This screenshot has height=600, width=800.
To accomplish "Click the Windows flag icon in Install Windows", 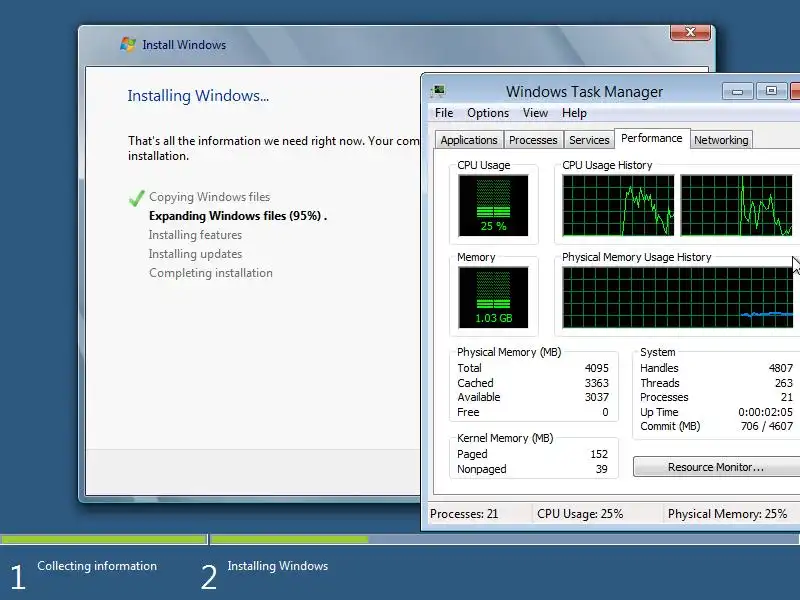I will click(x=128, y=44).
